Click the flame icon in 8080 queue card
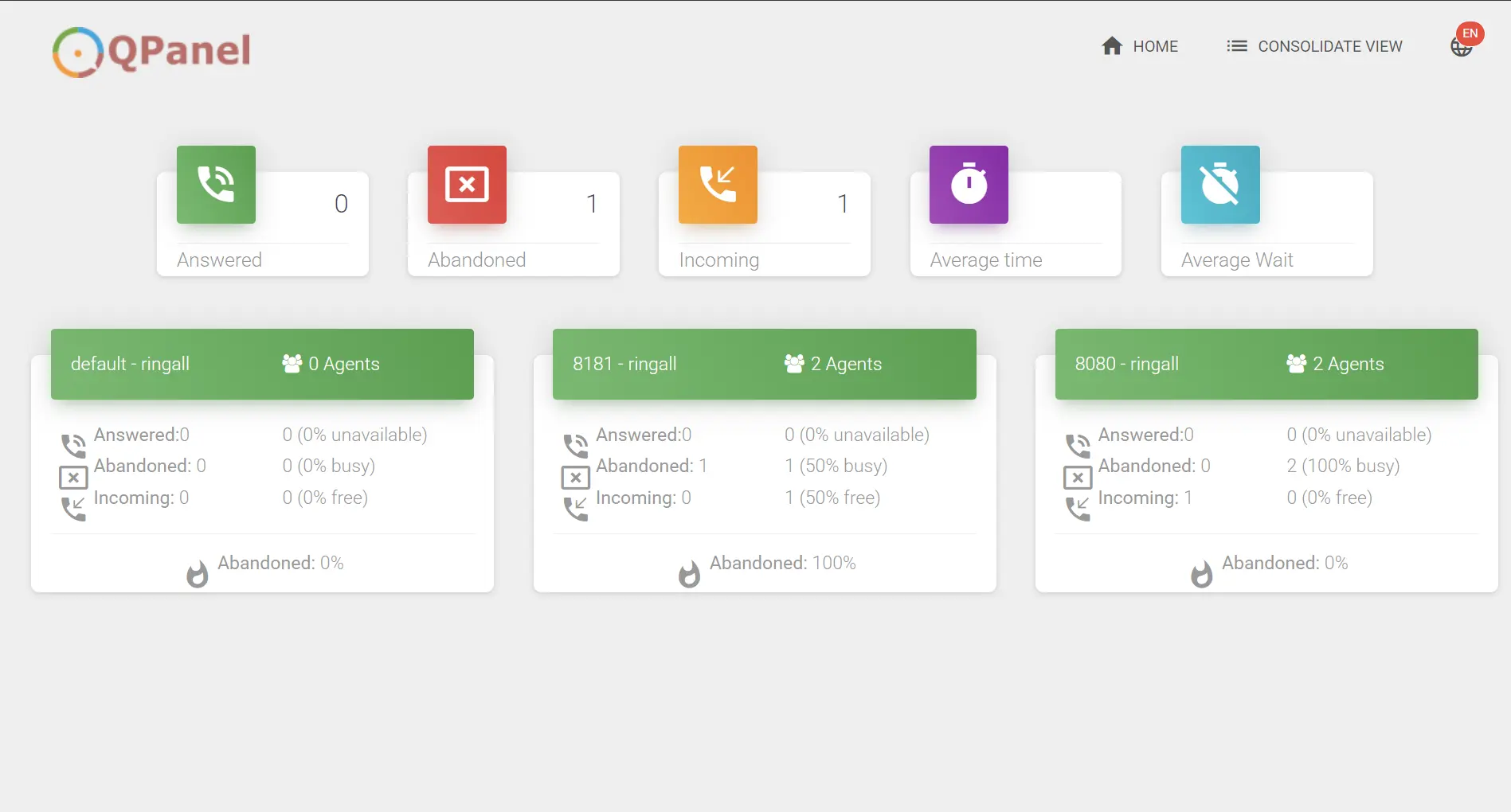The image size is (1511, 812). (x=1201, y=573)
